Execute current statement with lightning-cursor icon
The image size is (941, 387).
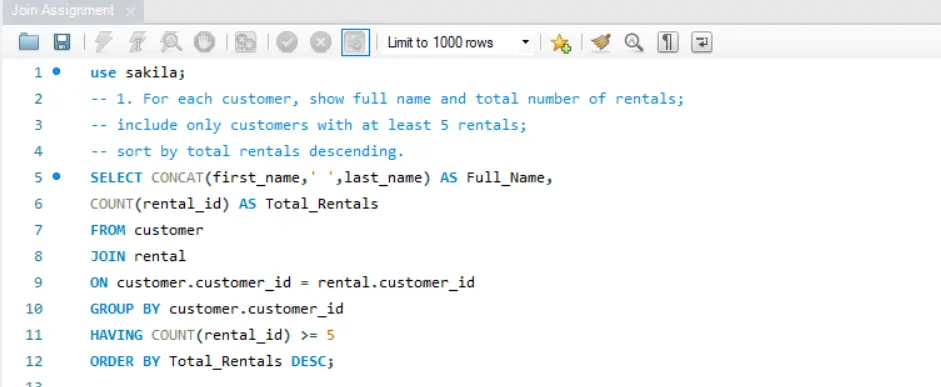click(x=137, y=42)
